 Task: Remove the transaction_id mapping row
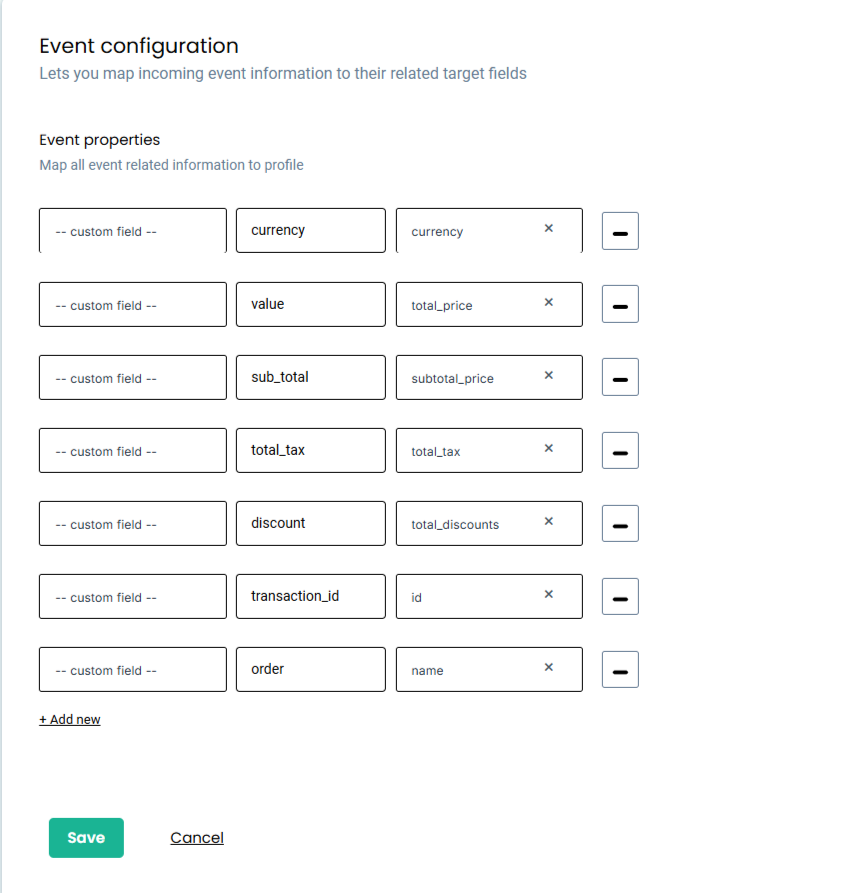click(620, 596)
